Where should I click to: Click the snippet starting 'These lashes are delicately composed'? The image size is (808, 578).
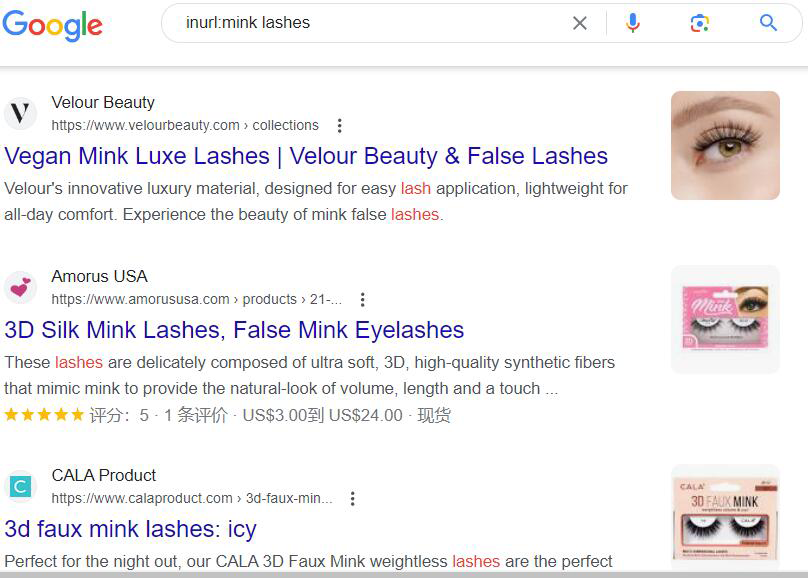310,376
